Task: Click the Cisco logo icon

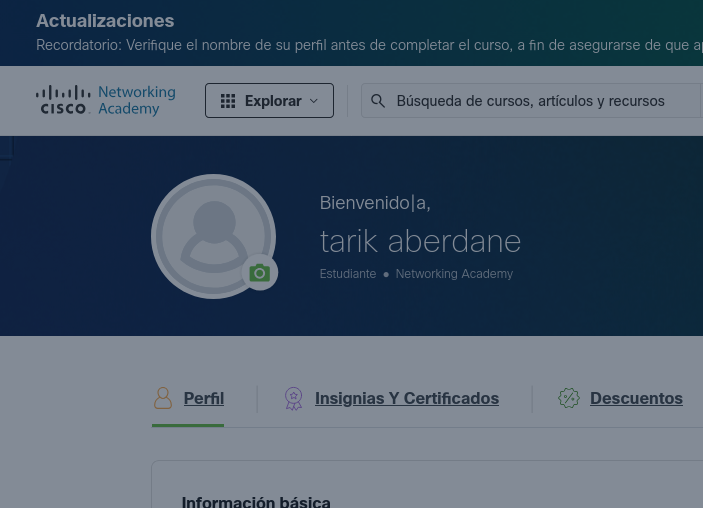Action: point(63,100)
